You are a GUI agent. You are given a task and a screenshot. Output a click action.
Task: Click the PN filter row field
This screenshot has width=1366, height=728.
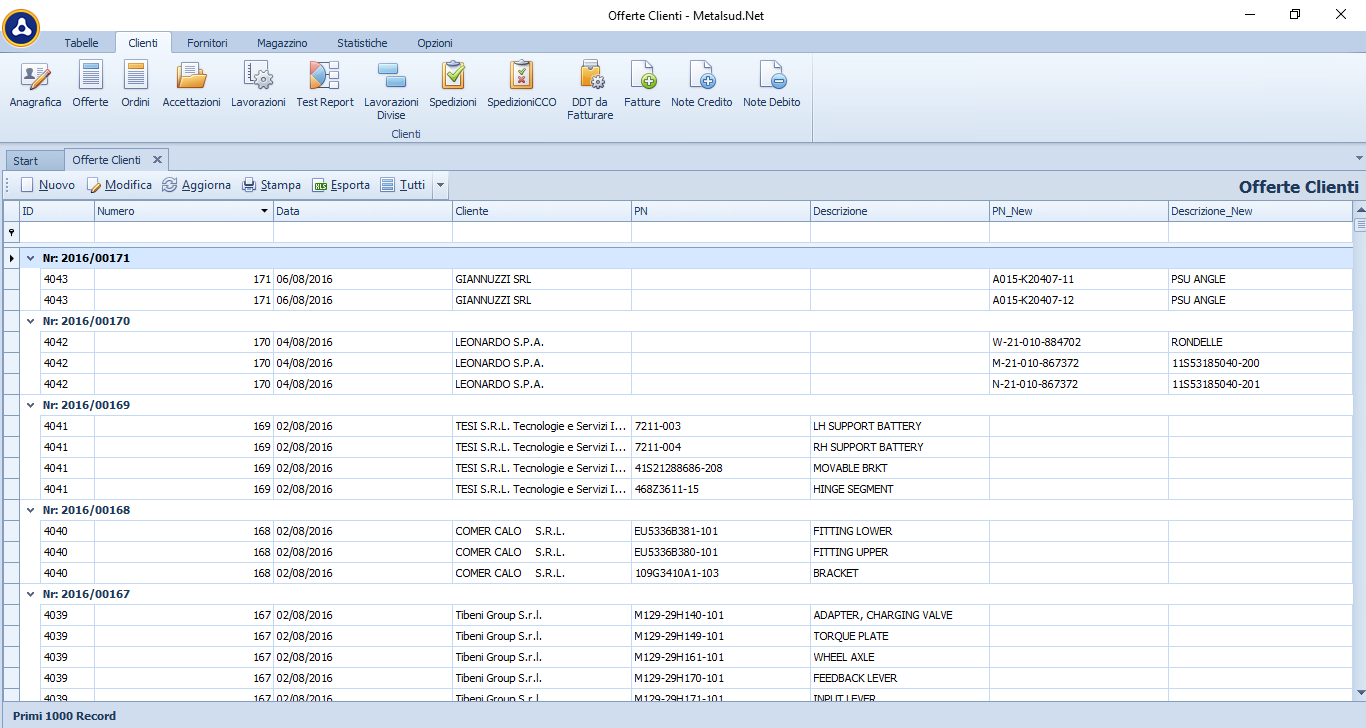coord(721,231)
